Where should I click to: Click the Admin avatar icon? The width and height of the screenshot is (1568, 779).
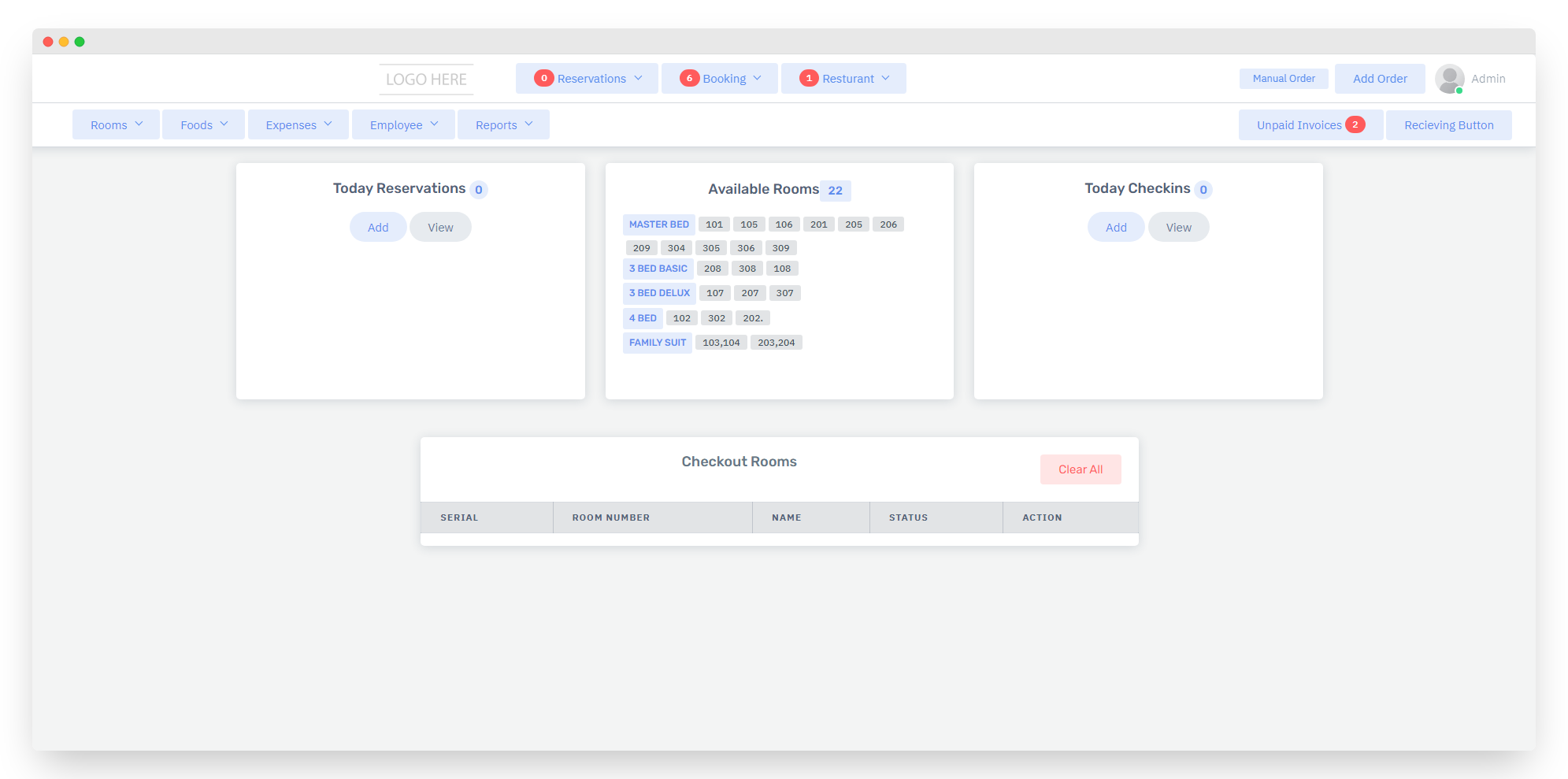tap(1449, 79)
